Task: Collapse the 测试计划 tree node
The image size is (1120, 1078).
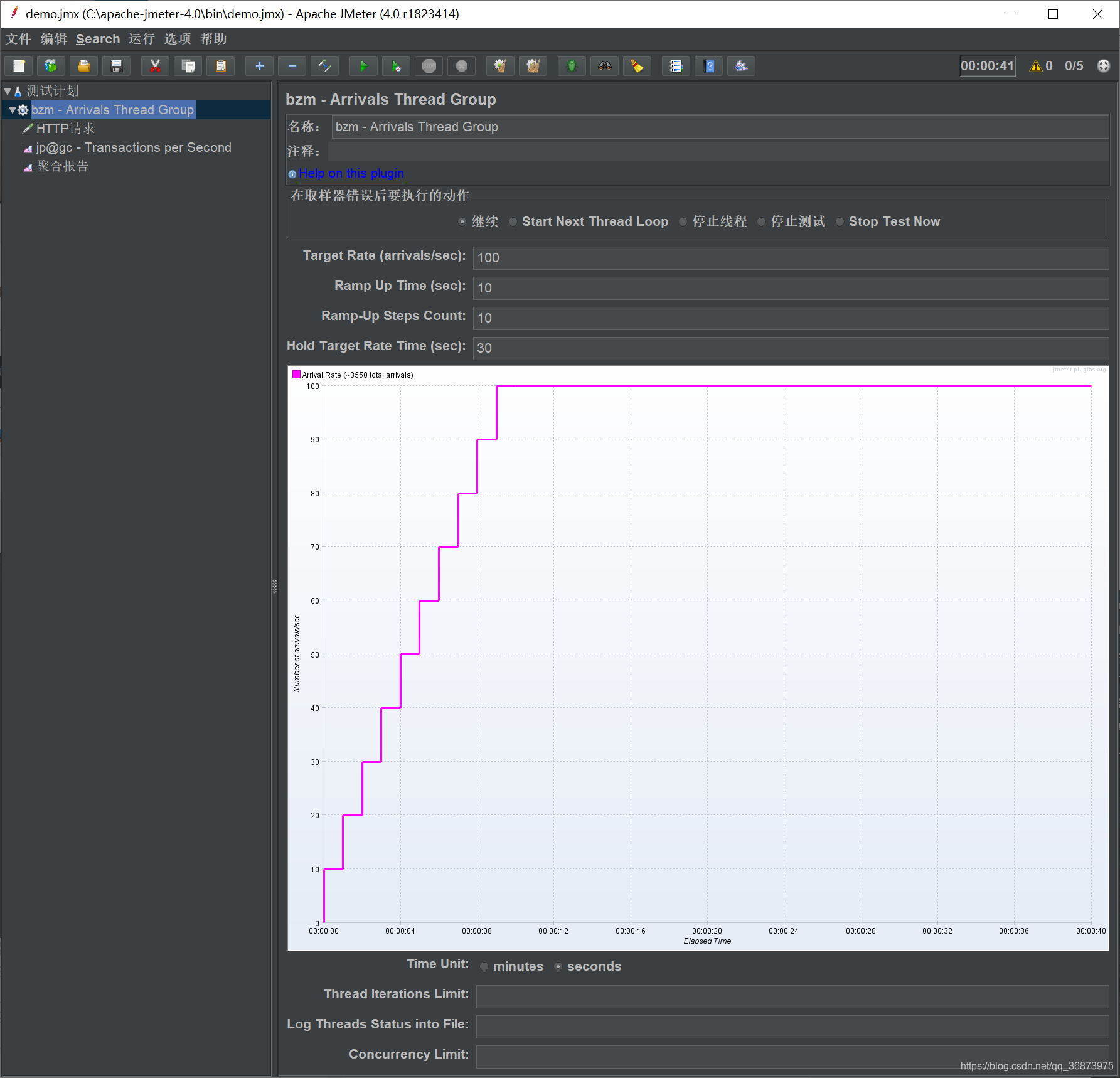Action: coord(8,91)
